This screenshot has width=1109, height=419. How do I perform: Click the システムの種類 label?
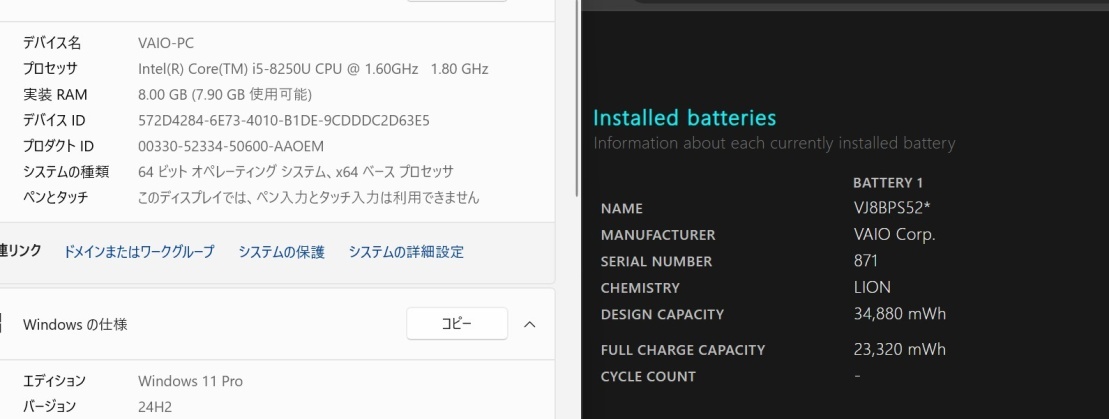(x=66, y=172)
